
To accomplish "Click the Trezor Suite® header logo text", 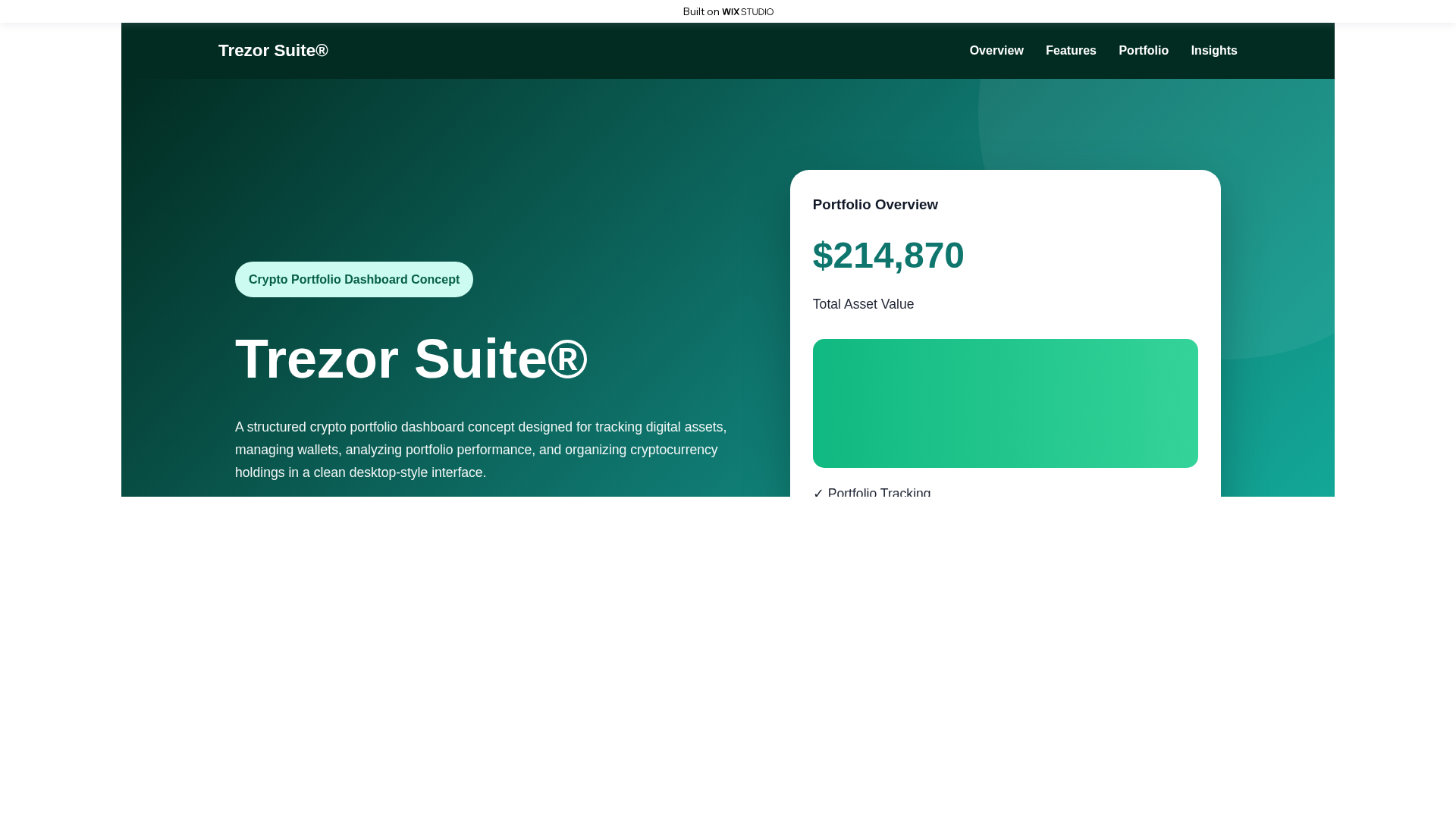I will (x=273, y=51).
